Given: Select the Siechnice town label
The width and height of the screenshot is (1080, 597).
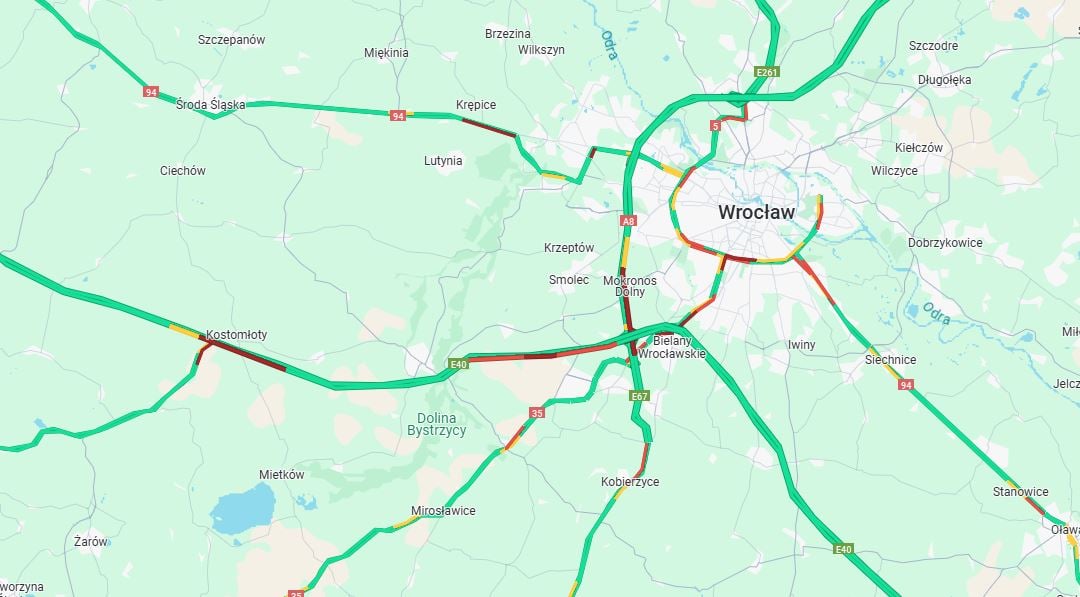Looking at the screenshot, I should (x=891, y=359).
